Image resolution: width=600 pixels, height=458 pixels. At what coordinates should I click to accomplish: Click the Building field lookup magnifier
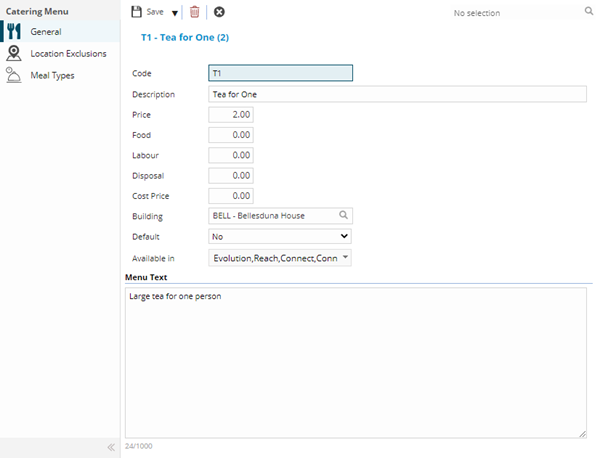pos(343,215)
